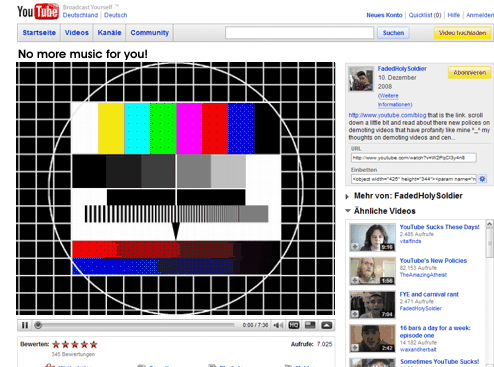Click the Anmelden sign-in link
This screenshot has height=367, width=494.
coord(480,15)
